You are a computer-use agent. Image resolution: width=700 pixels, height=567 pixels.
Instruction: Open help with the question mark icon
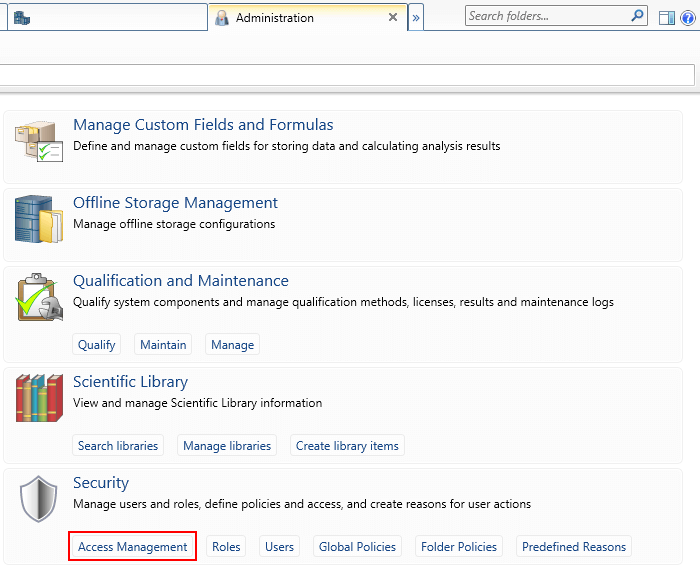click(688, 18)
